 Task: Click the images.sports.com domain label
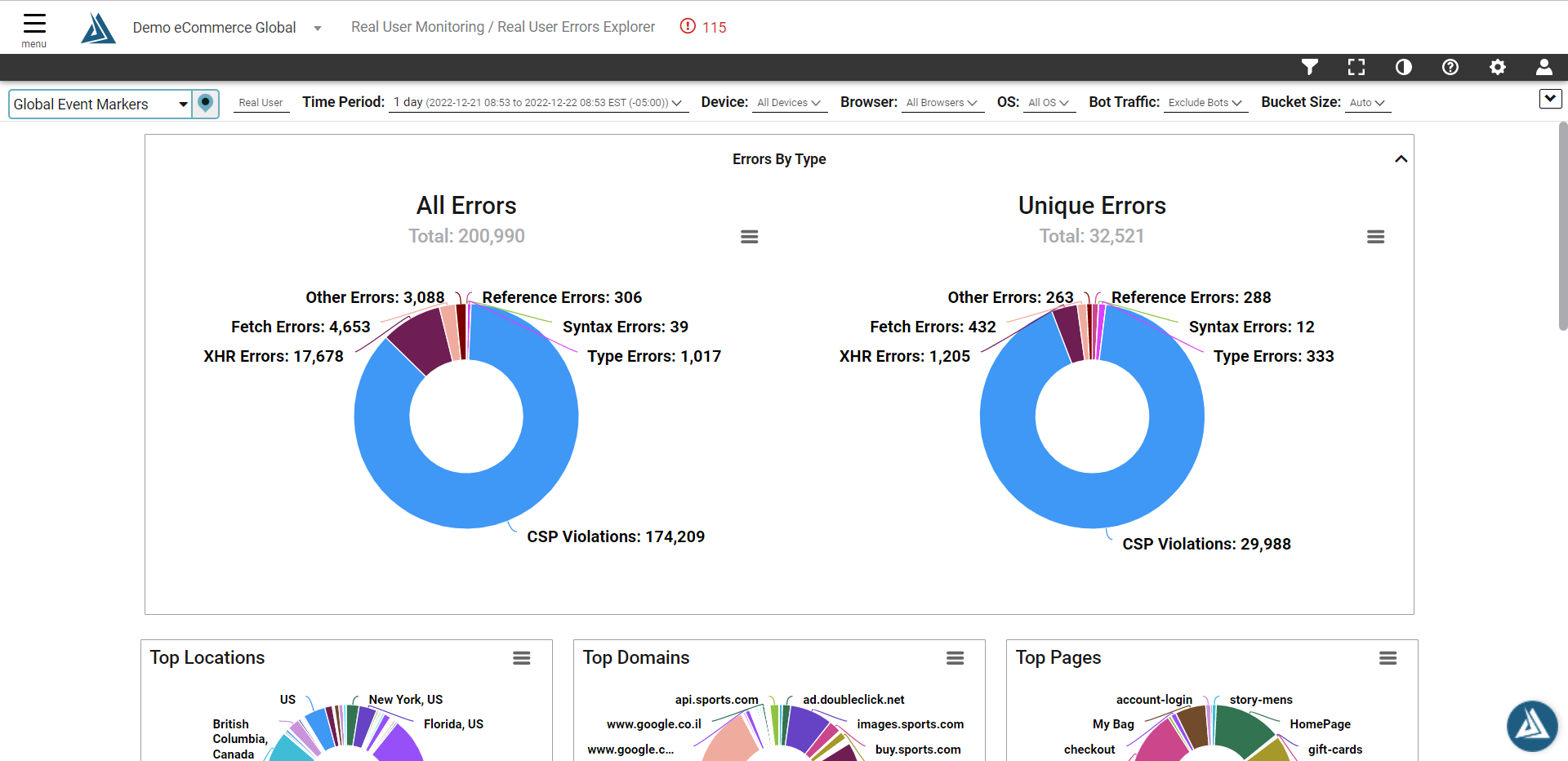(910, 724)
